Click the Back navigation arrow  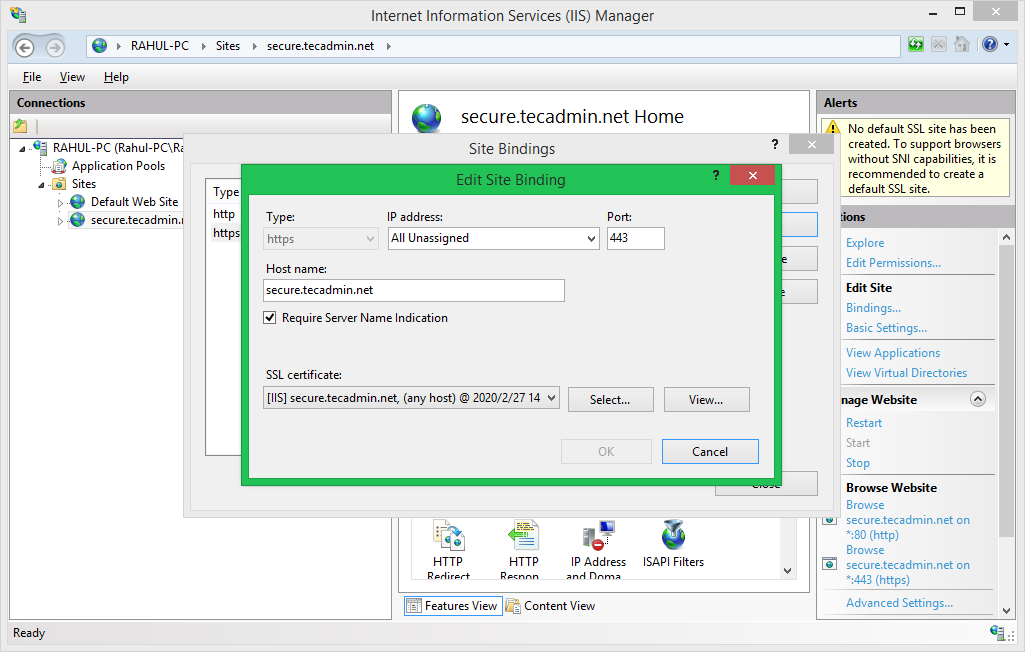(25, 47)
